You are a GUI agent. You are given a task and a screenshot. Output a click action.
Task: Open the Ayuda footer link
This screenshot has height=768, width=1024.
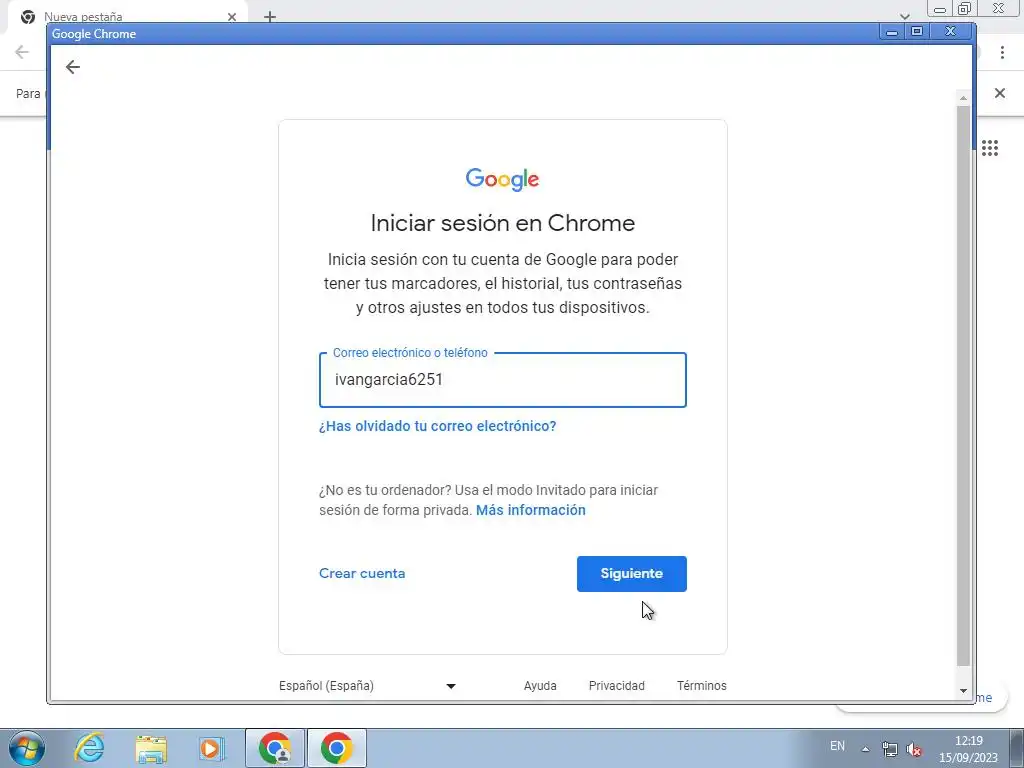coord(540,686)
